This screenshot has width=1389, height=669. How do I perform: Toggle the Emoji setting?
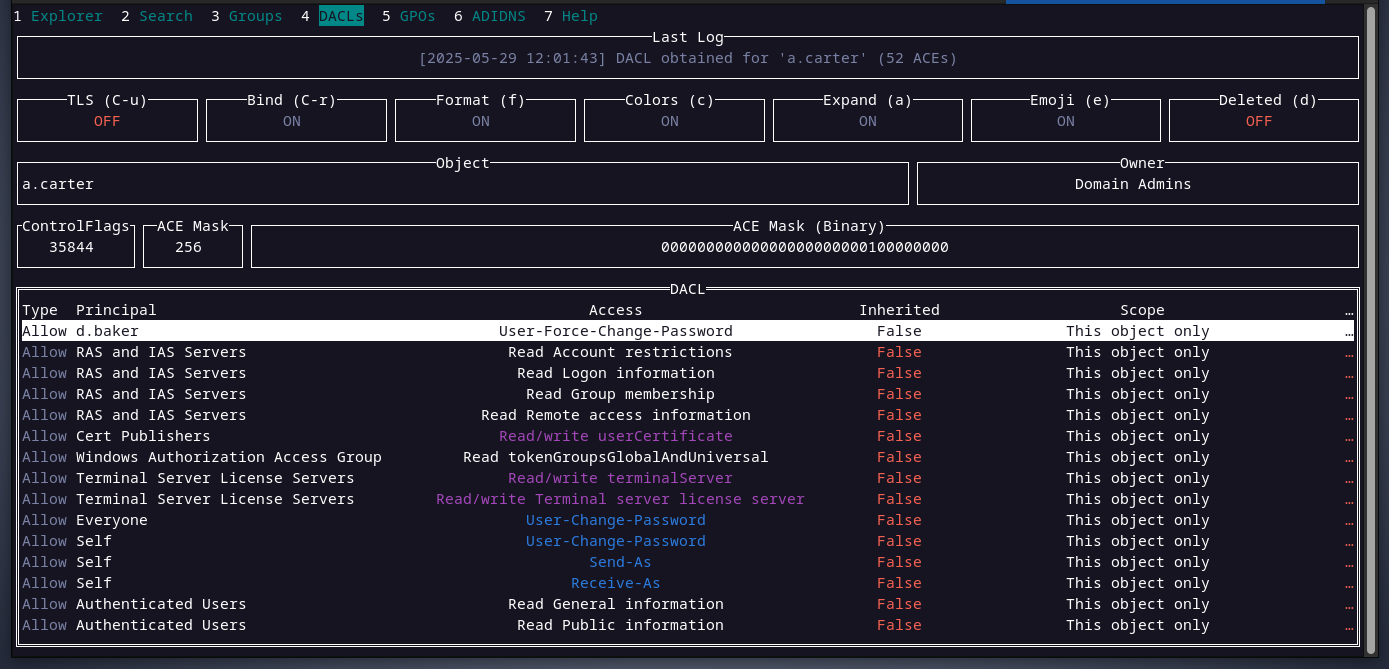(x=1066, y=121)
